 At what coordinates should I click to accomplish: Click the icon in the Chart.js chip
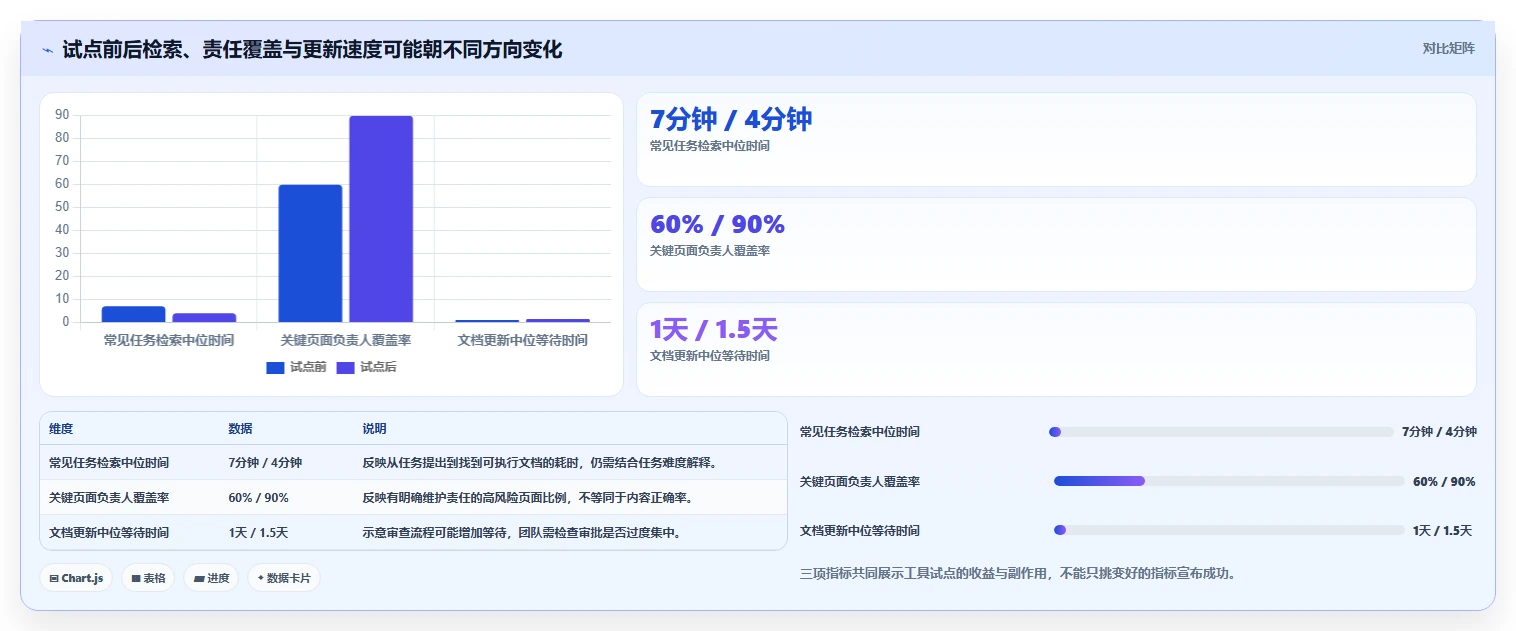pos(53,578)
